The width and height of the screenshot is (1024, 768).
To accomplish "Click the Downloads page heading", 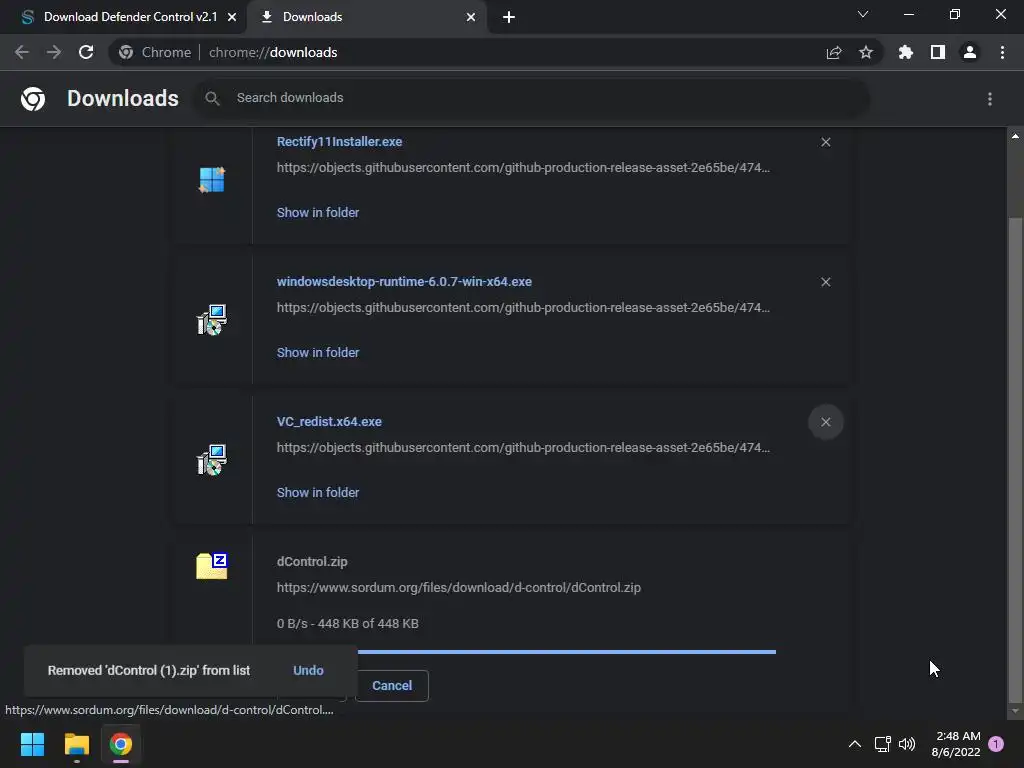I will [x=123, y=99].
